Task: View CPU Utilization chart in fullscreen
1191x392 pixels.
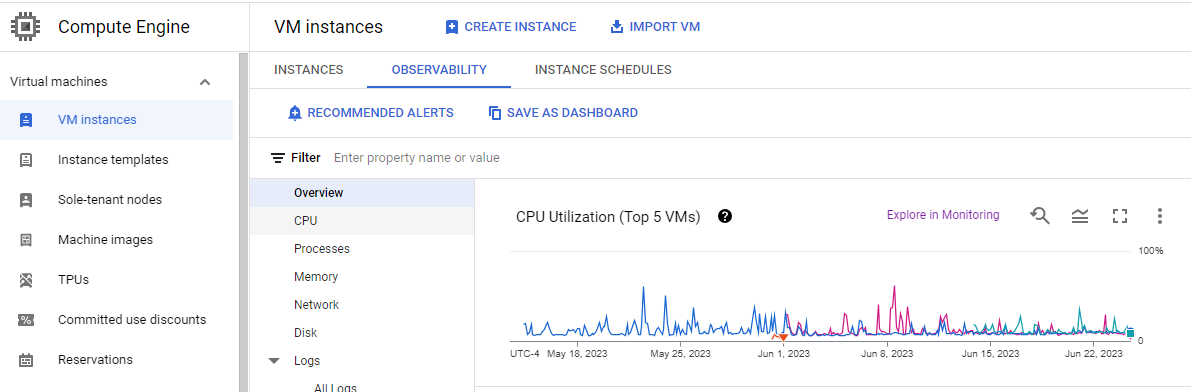Action: 1119,217
